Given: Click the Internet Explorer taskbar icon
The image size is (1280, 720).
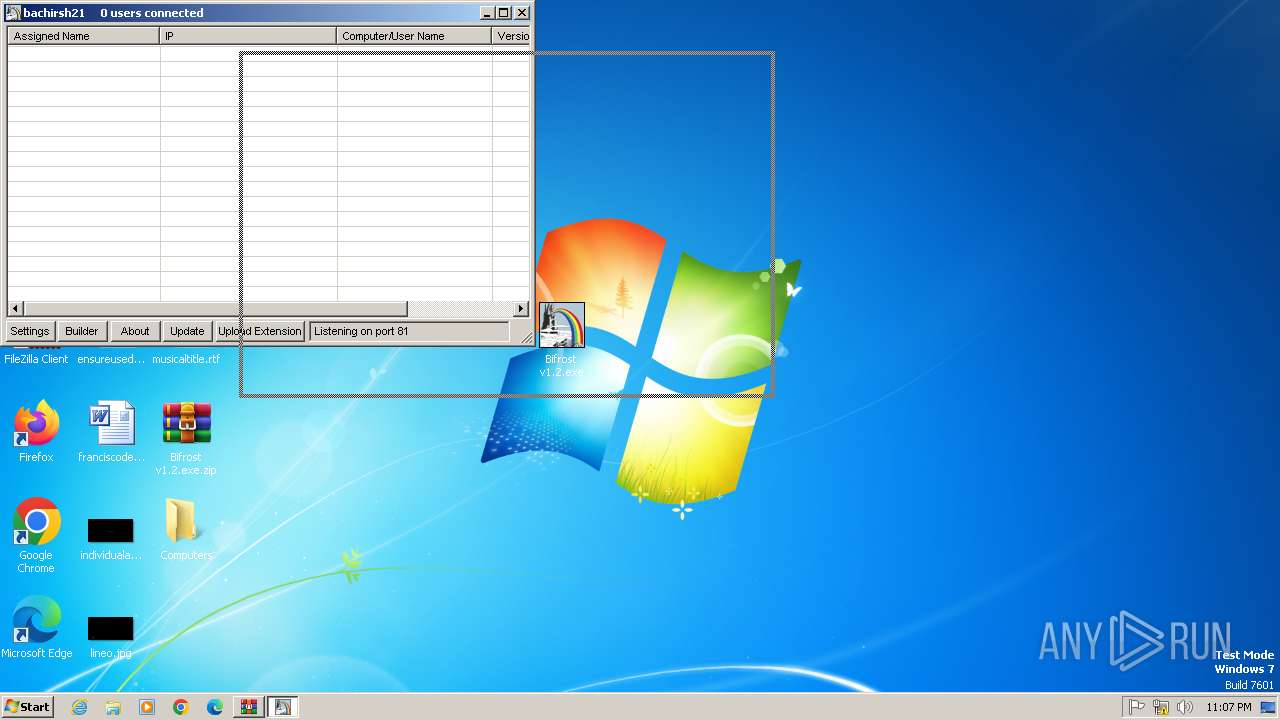Looking at the screenshot, I should click(x=79, y=707).
